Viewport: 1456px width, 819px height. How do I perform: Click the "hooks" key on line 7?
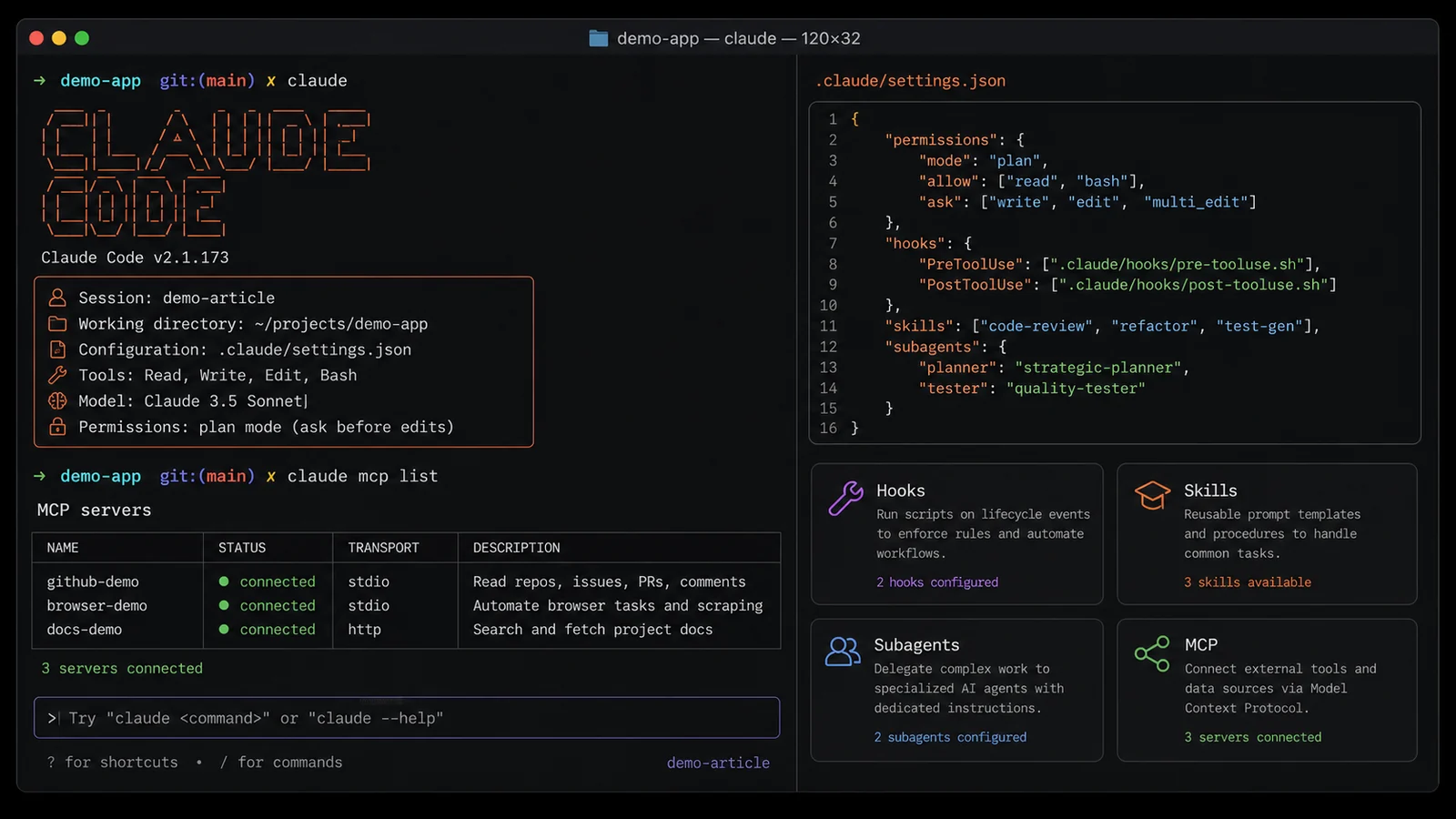(x=915, y=243)
